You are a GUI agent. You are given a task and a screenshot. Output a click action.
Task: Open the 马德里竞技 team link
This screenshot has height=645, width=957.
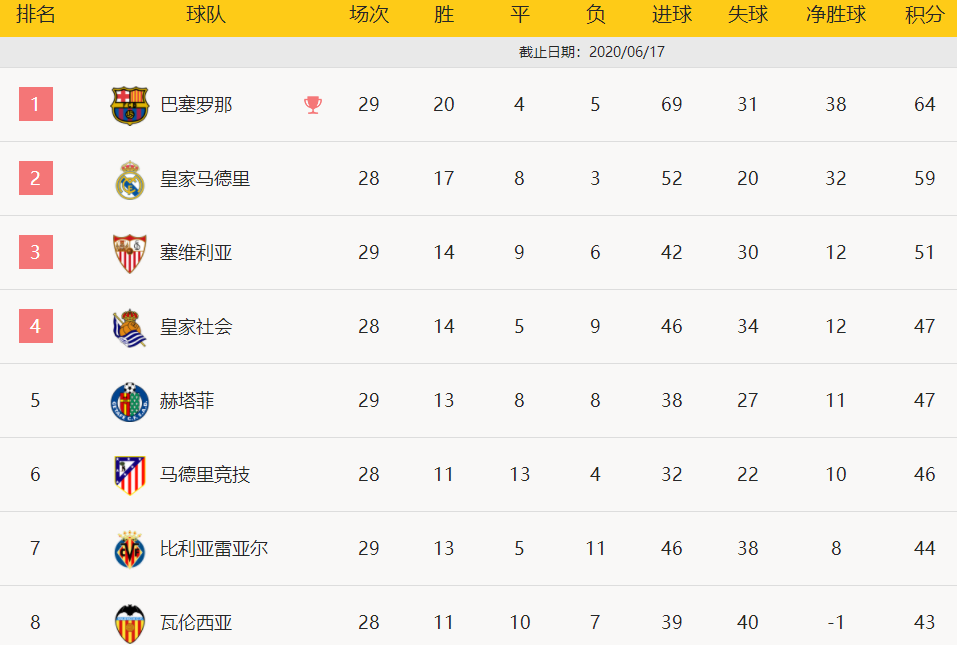[x=205, y=475]
